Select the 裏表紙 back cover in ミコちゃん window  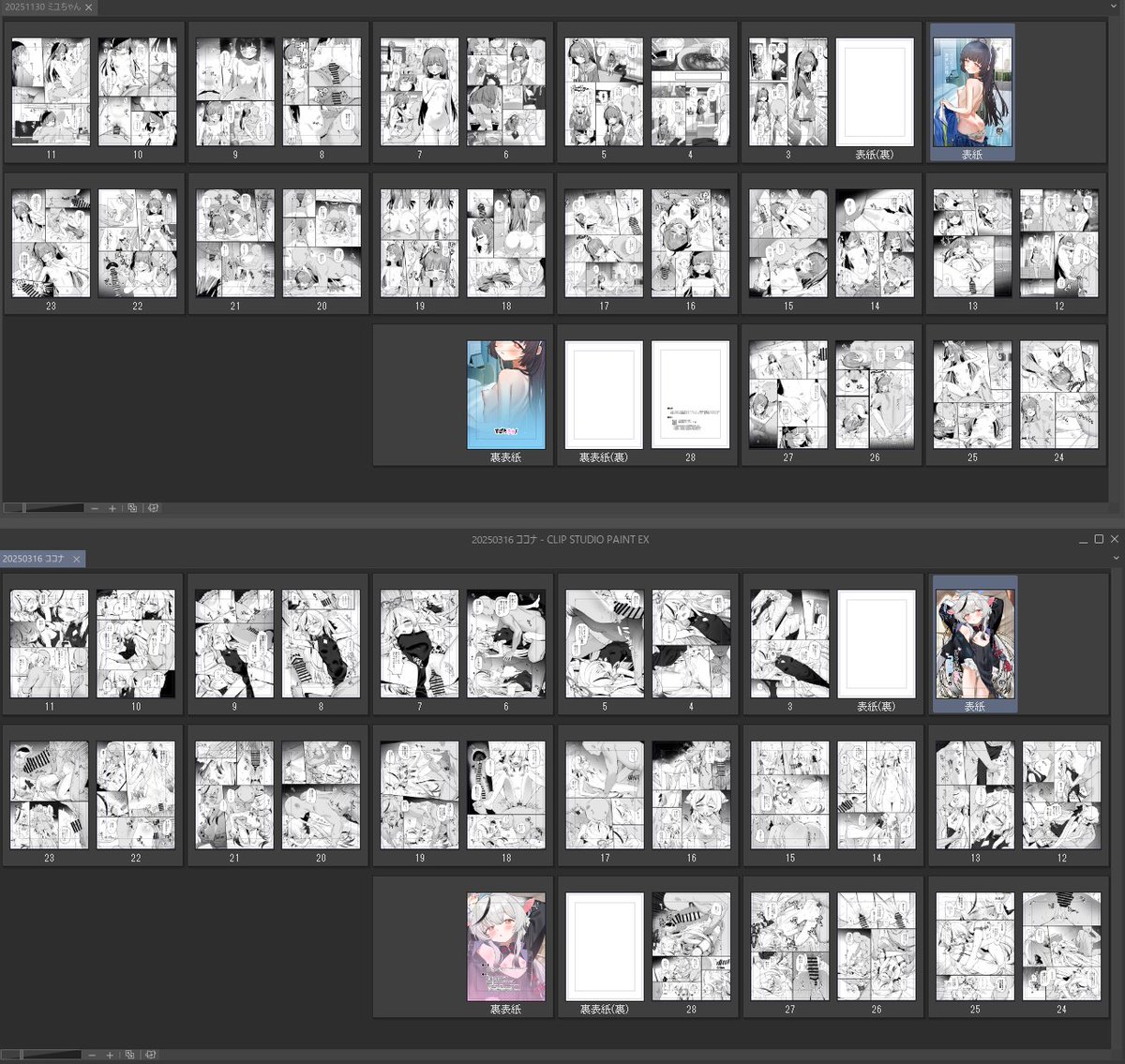506,395
